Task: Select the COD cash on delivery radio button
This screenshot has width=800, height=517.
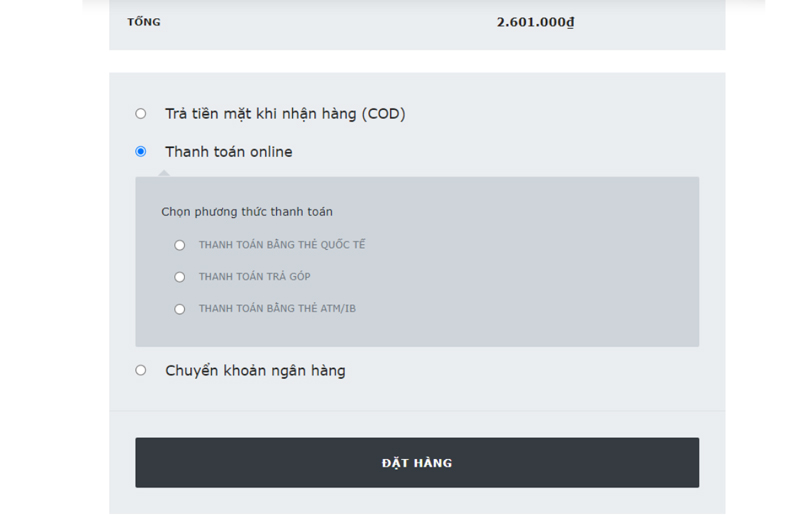Action: [140, 113]
